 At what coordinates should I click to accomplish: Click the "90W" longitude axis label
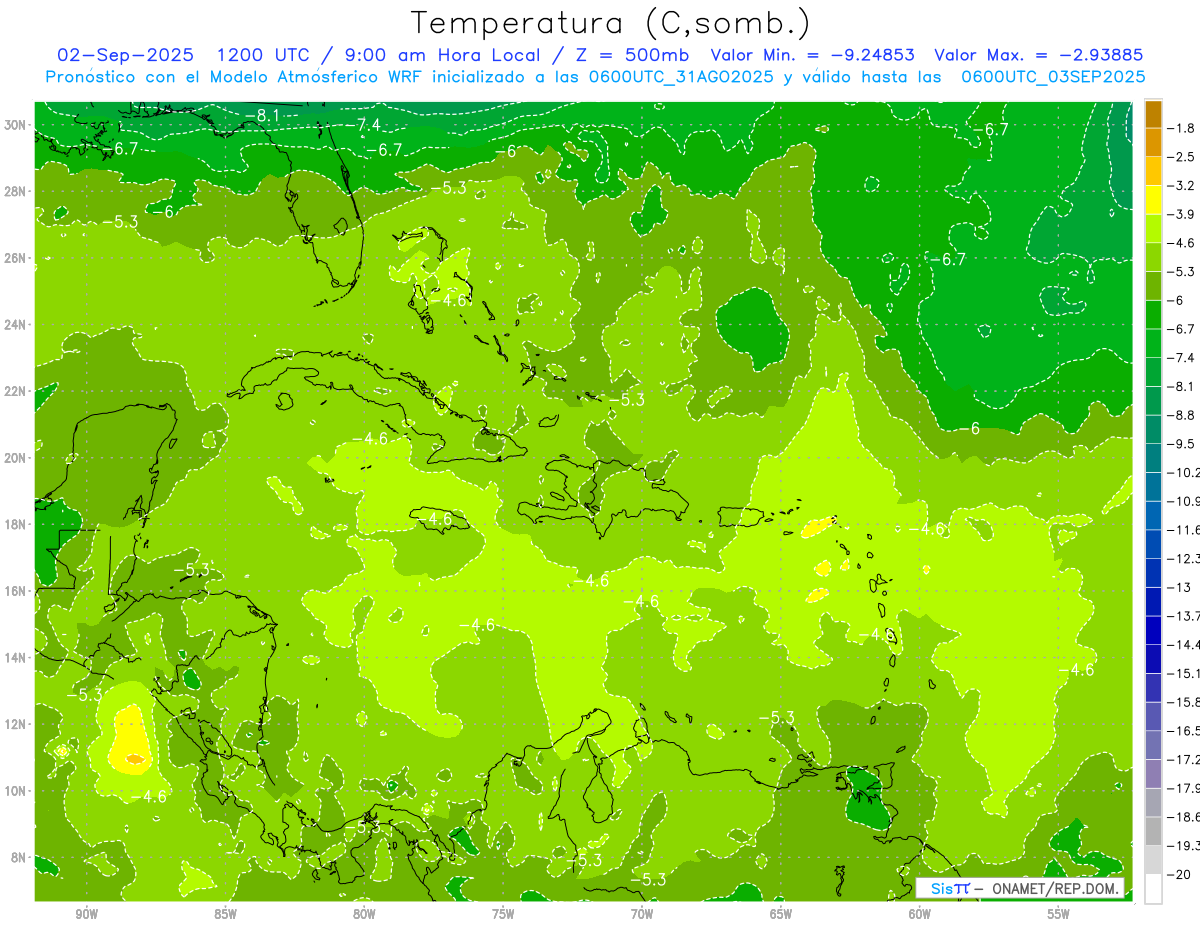86,913
